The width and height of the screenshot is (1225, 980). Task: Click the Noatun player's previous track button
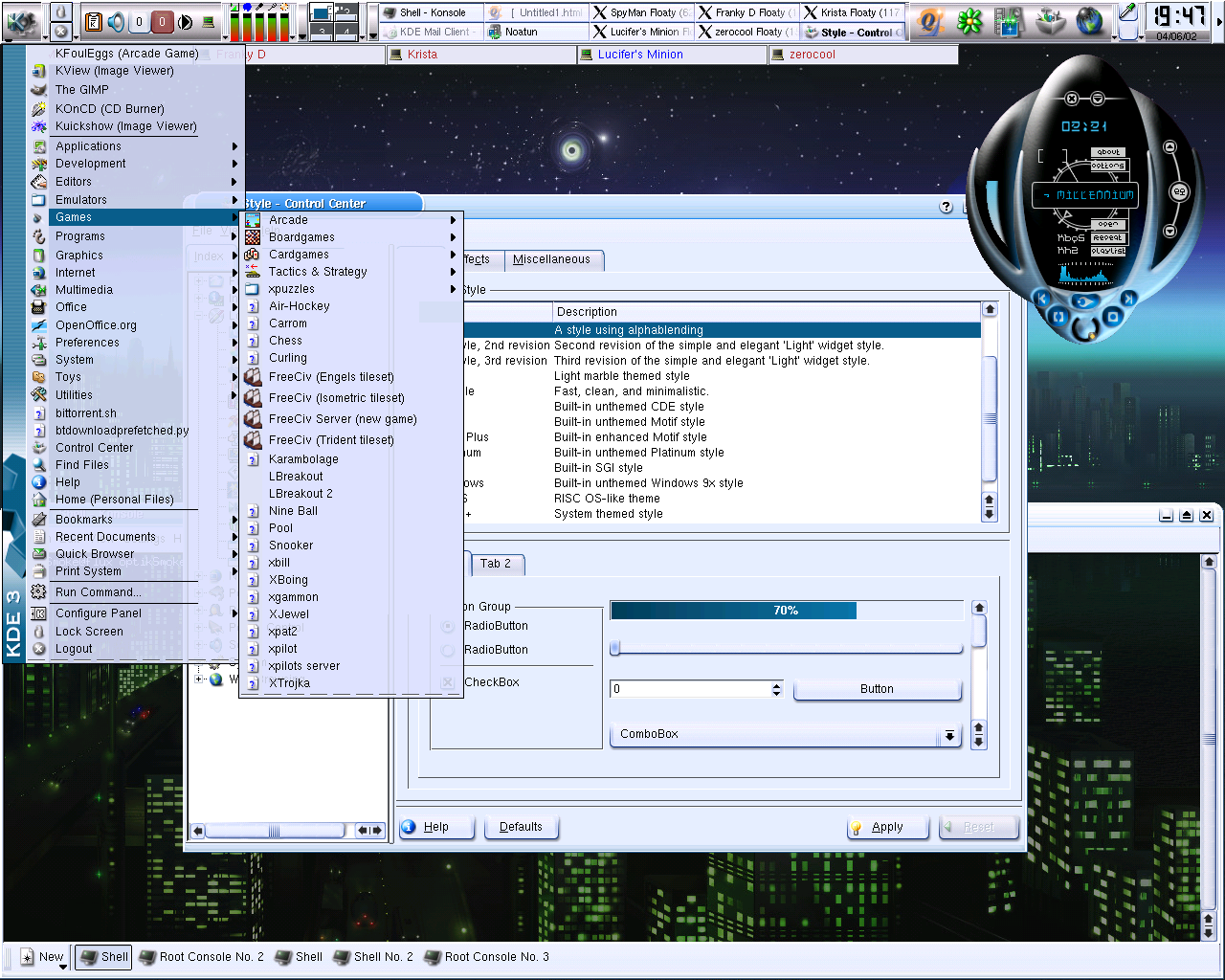click(1041, 299)
